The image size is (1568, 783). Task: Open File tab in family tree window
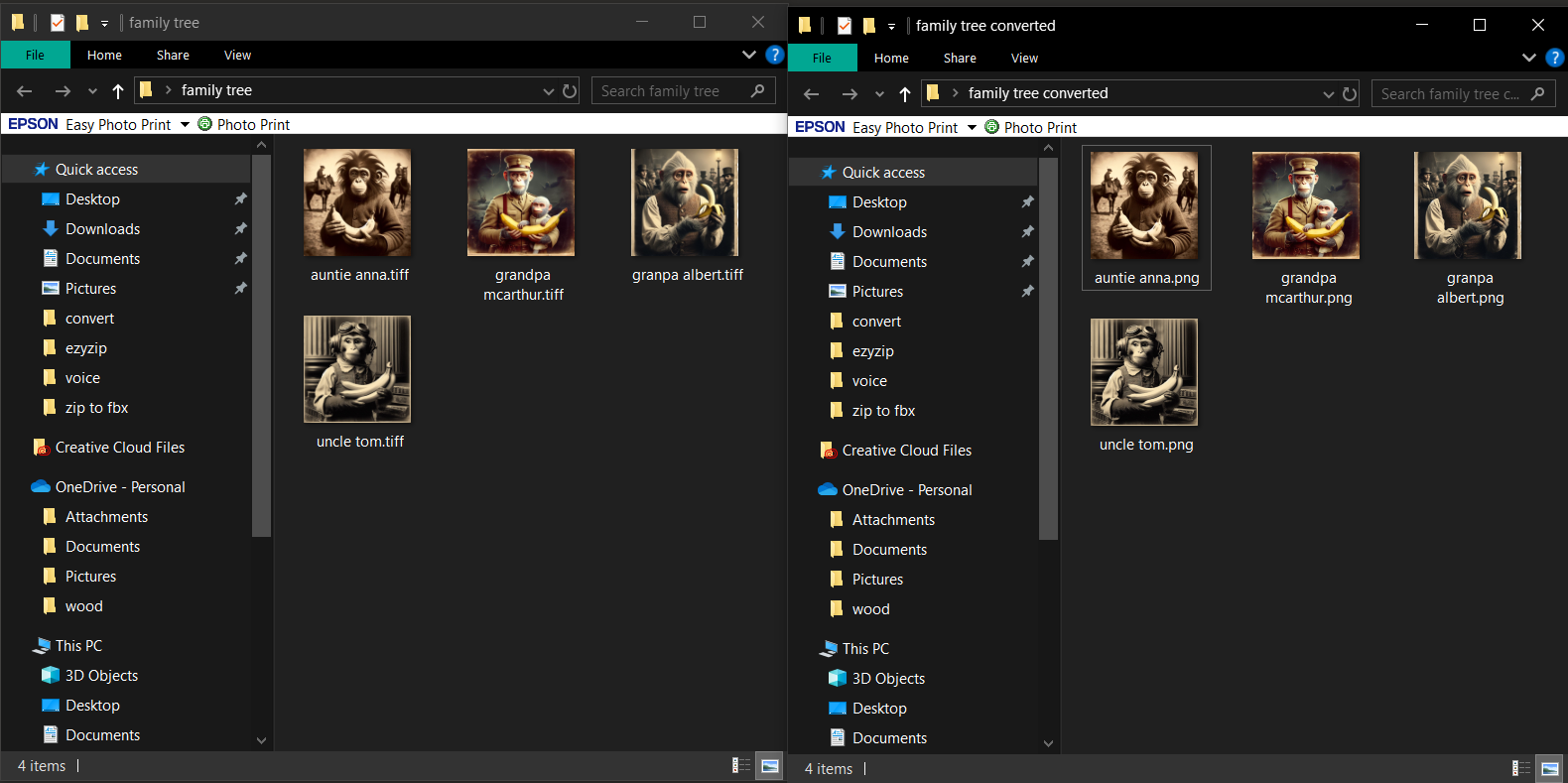point(36,55)
